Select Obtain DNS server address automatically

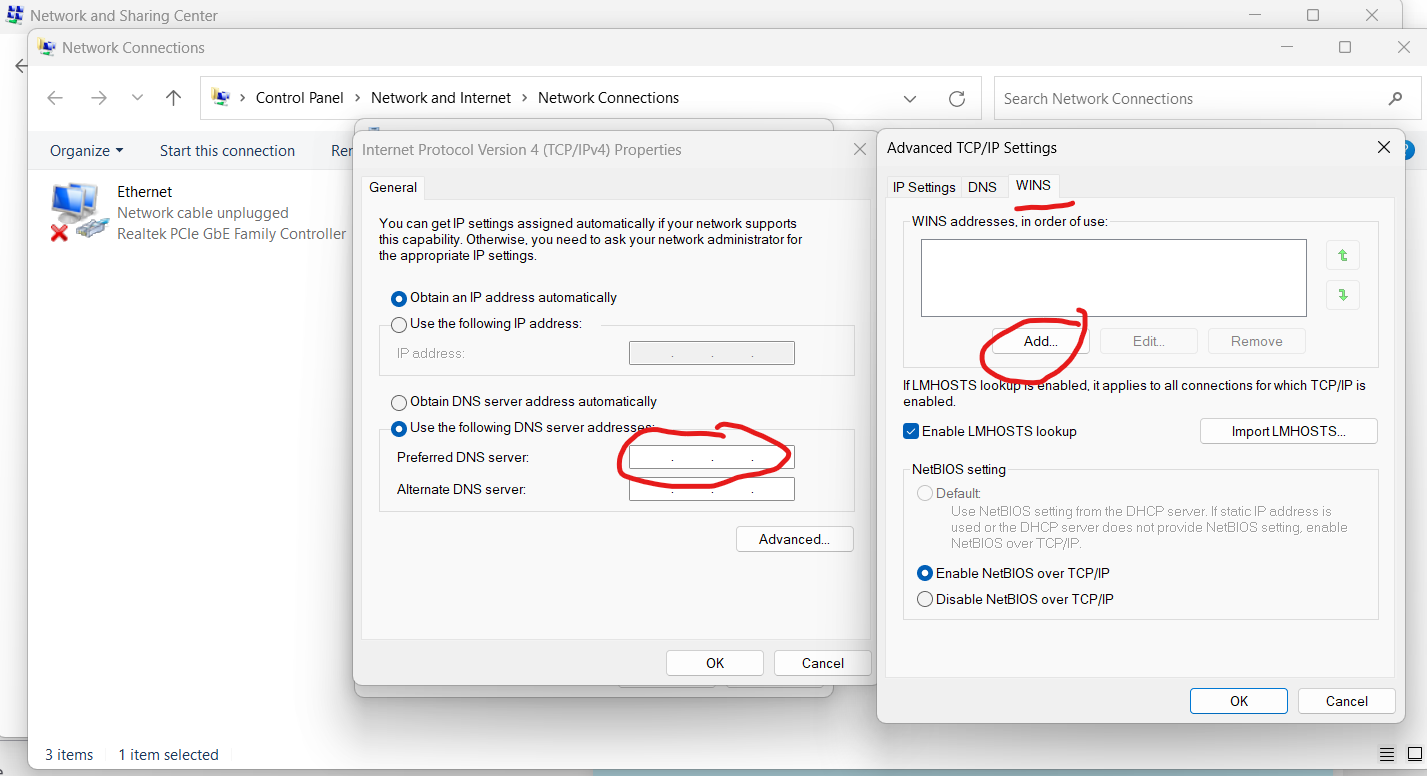click(399, 402)
